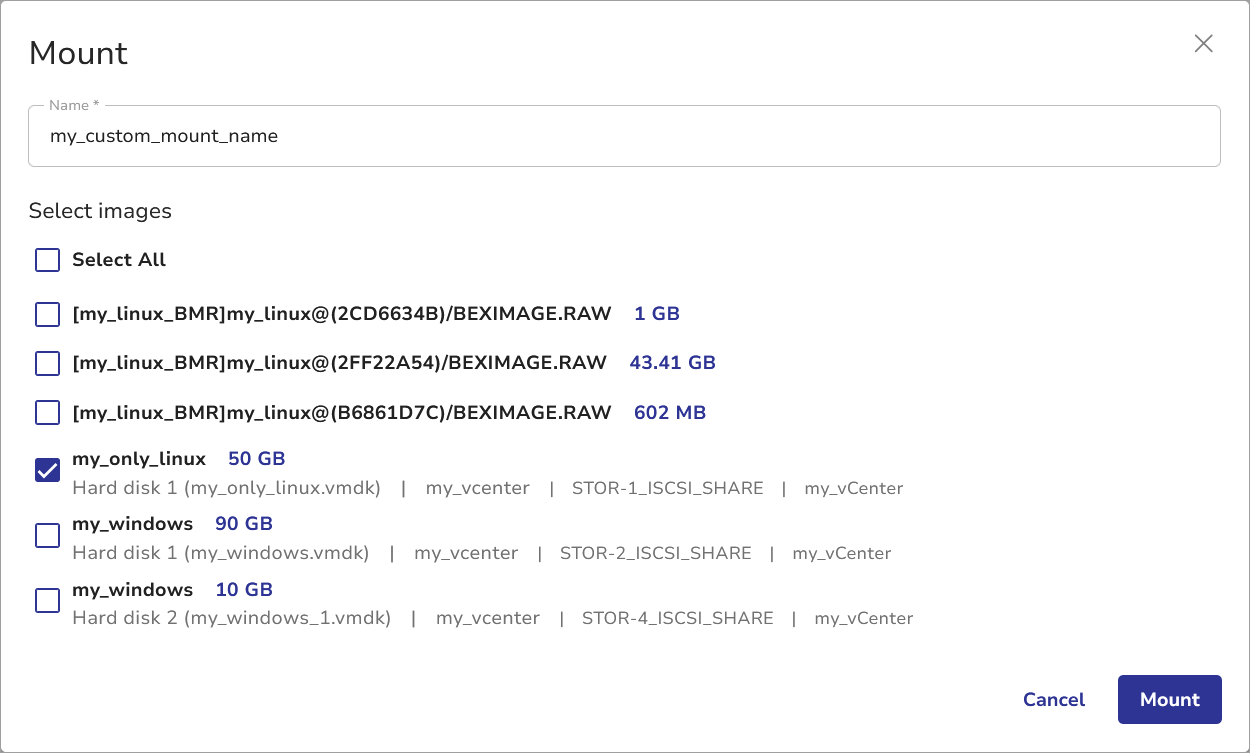Close the Mount dialog with the X icon
This screenshot has width=1250, height=753.
point(1203,43)
